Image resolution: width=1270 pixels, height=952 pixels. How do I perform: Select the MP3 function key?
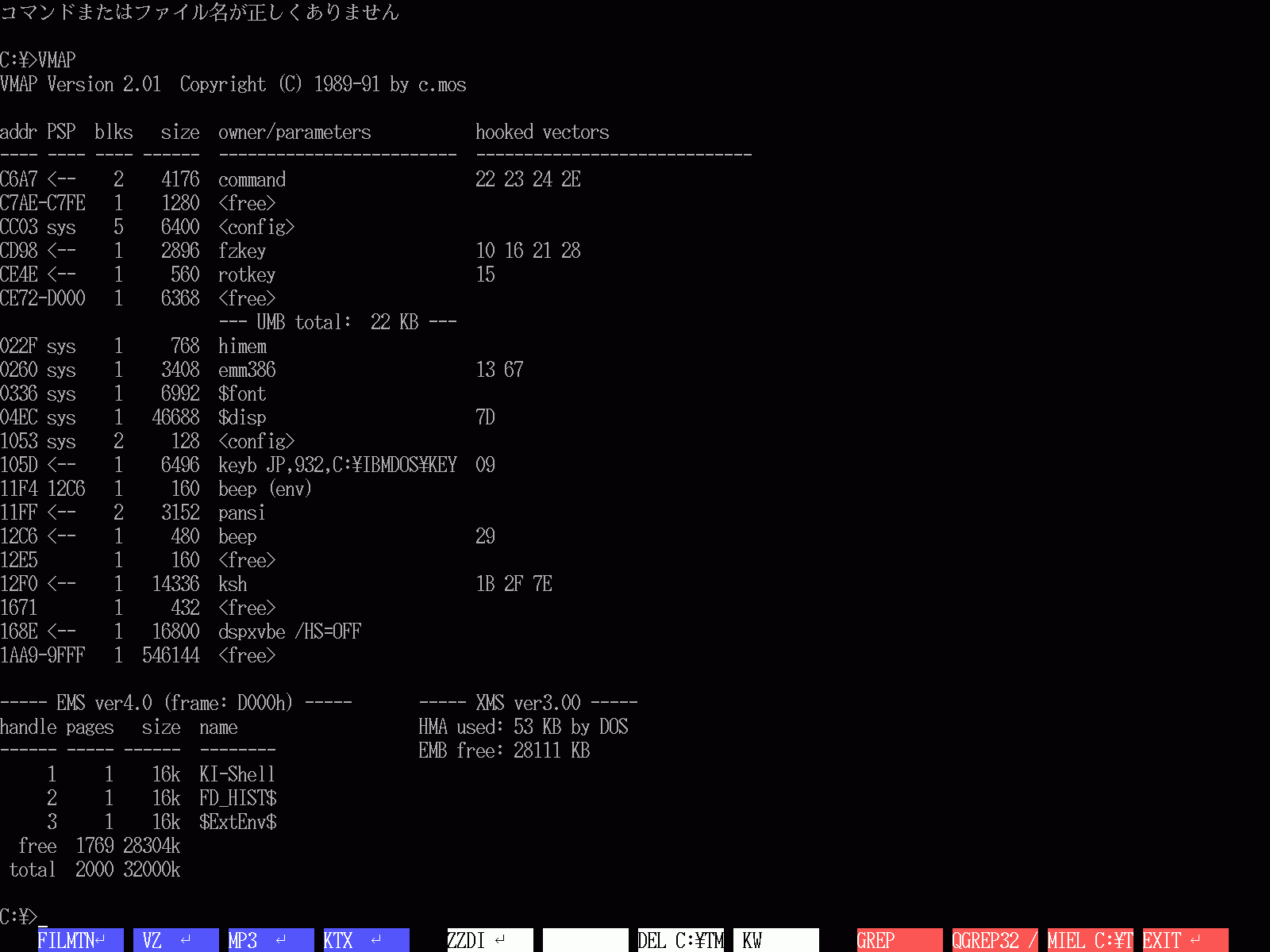(x=271, y=940)
